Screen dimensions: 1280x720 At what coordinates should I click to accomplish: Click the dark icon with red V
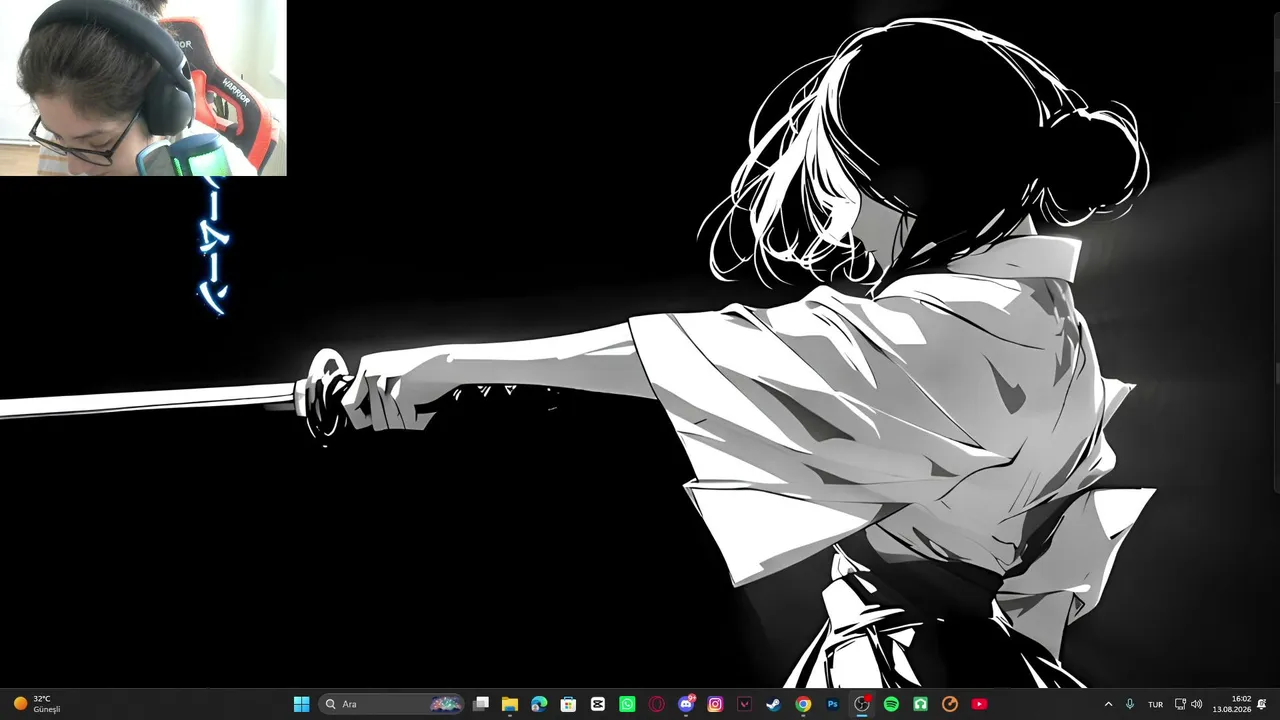[x=744, y=704]
